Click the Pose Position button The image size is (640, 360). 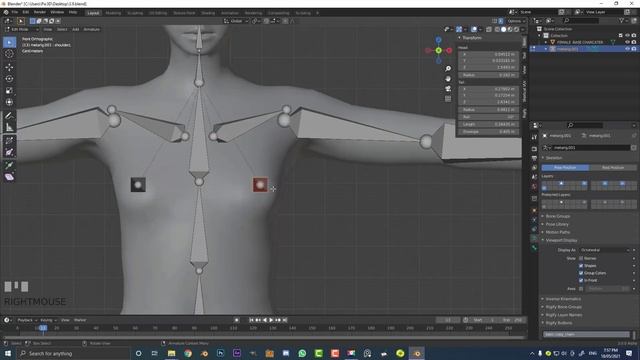tap(565, 168)
